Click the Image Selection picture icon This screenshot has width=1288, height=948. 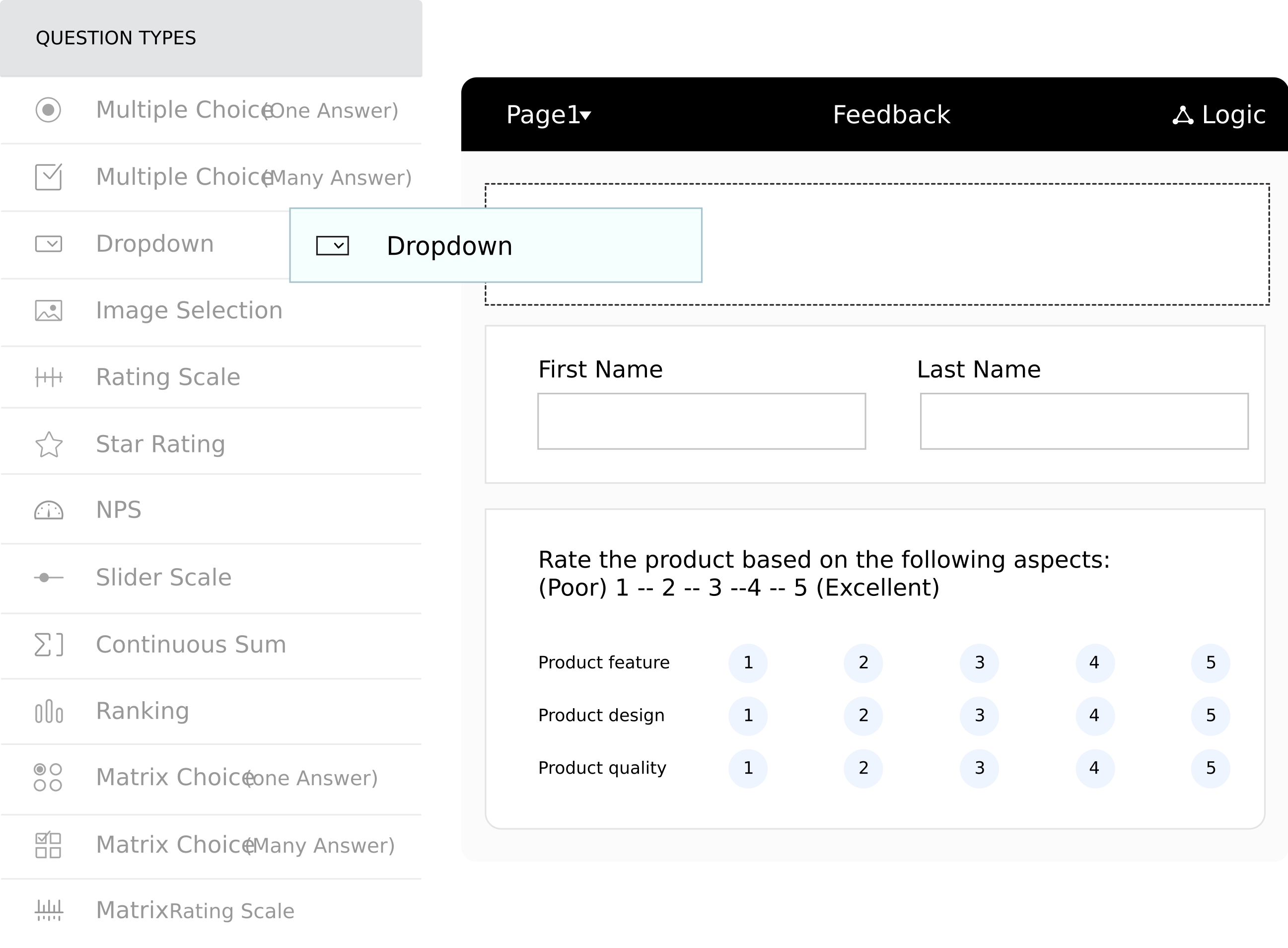click(49, 310)
